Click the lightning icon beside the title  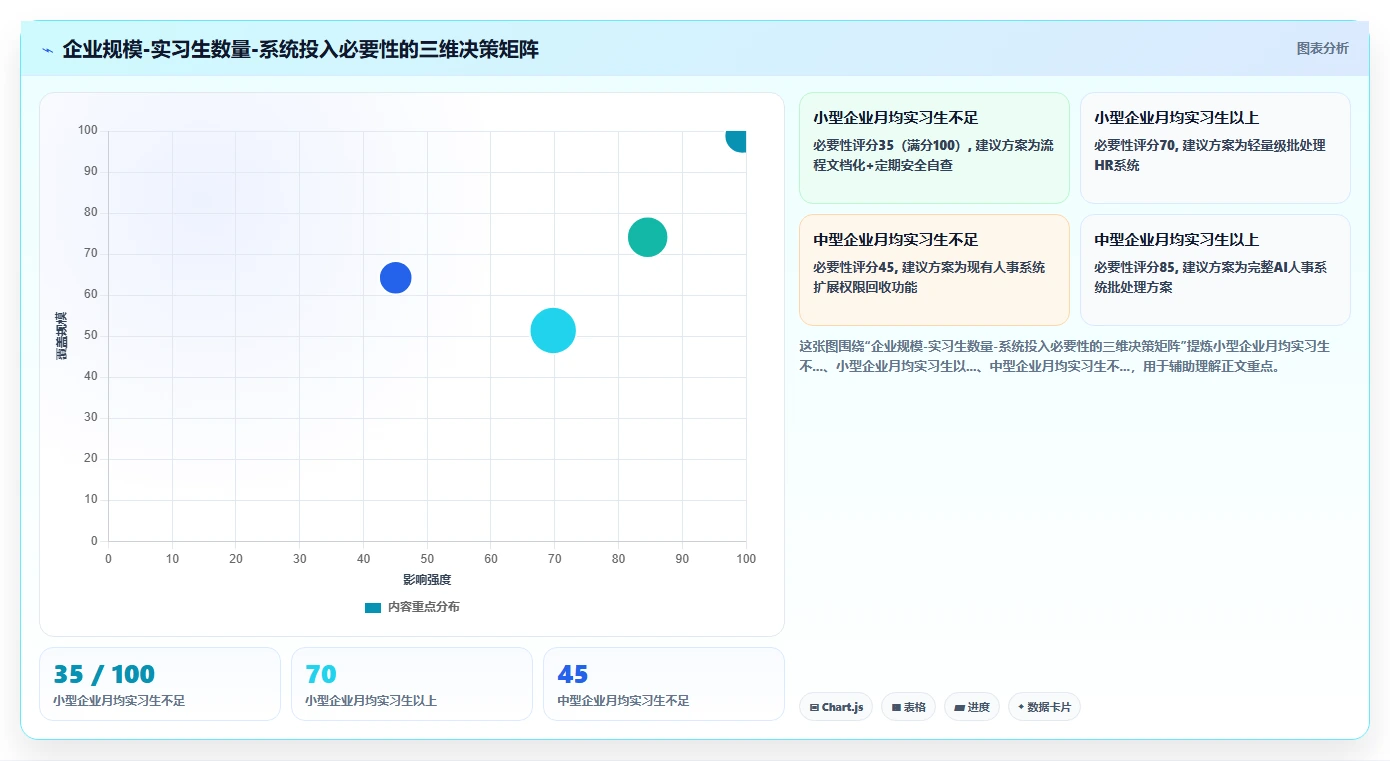coord(47,50)
